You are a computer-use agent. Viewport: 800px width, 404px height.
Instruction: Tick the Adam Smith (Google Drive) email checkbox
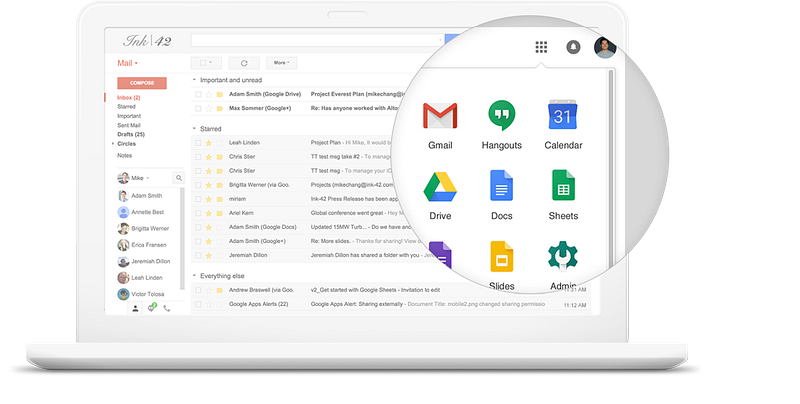pyautogui.click(x=198, y=94)
